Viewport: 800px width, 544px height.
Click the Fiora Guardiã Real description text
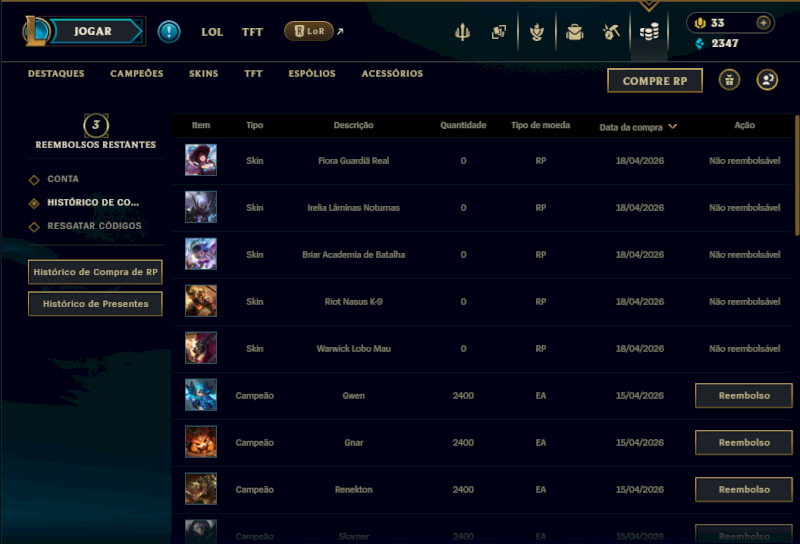(354, 161)
